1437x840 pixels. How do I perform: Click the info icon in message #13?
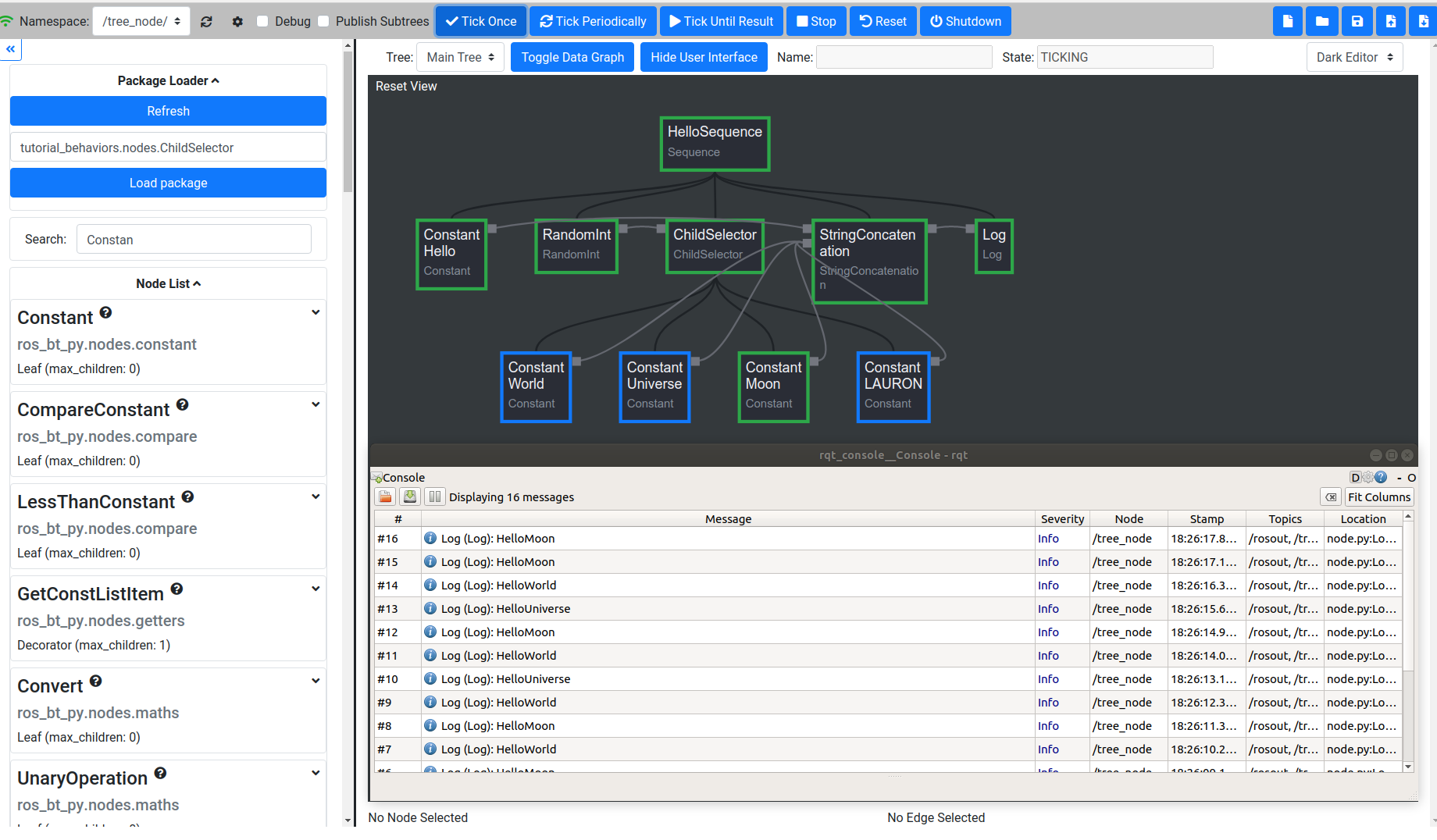(430, 608)
